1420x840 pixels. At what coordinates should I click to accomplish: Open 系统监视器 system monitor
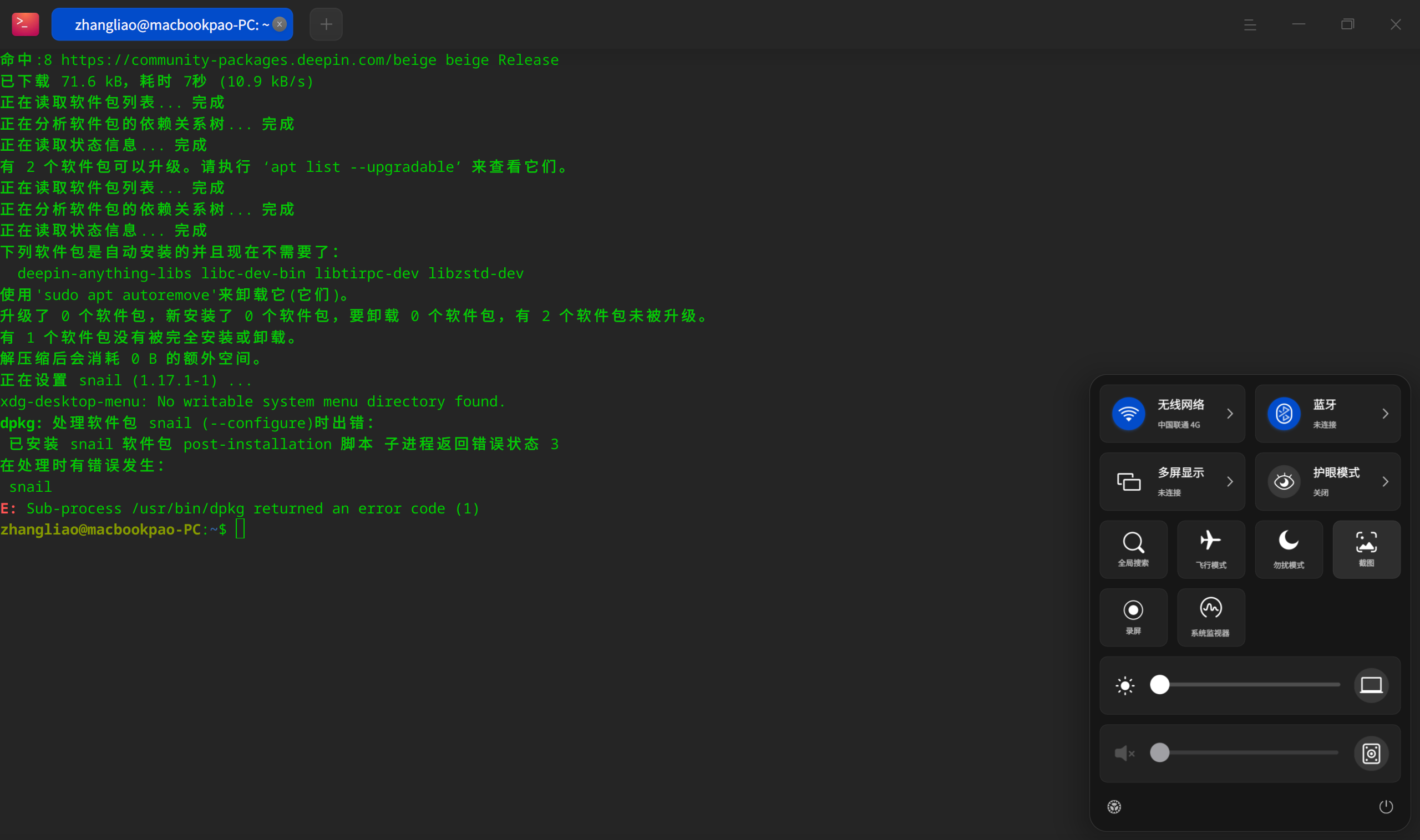1211,618
